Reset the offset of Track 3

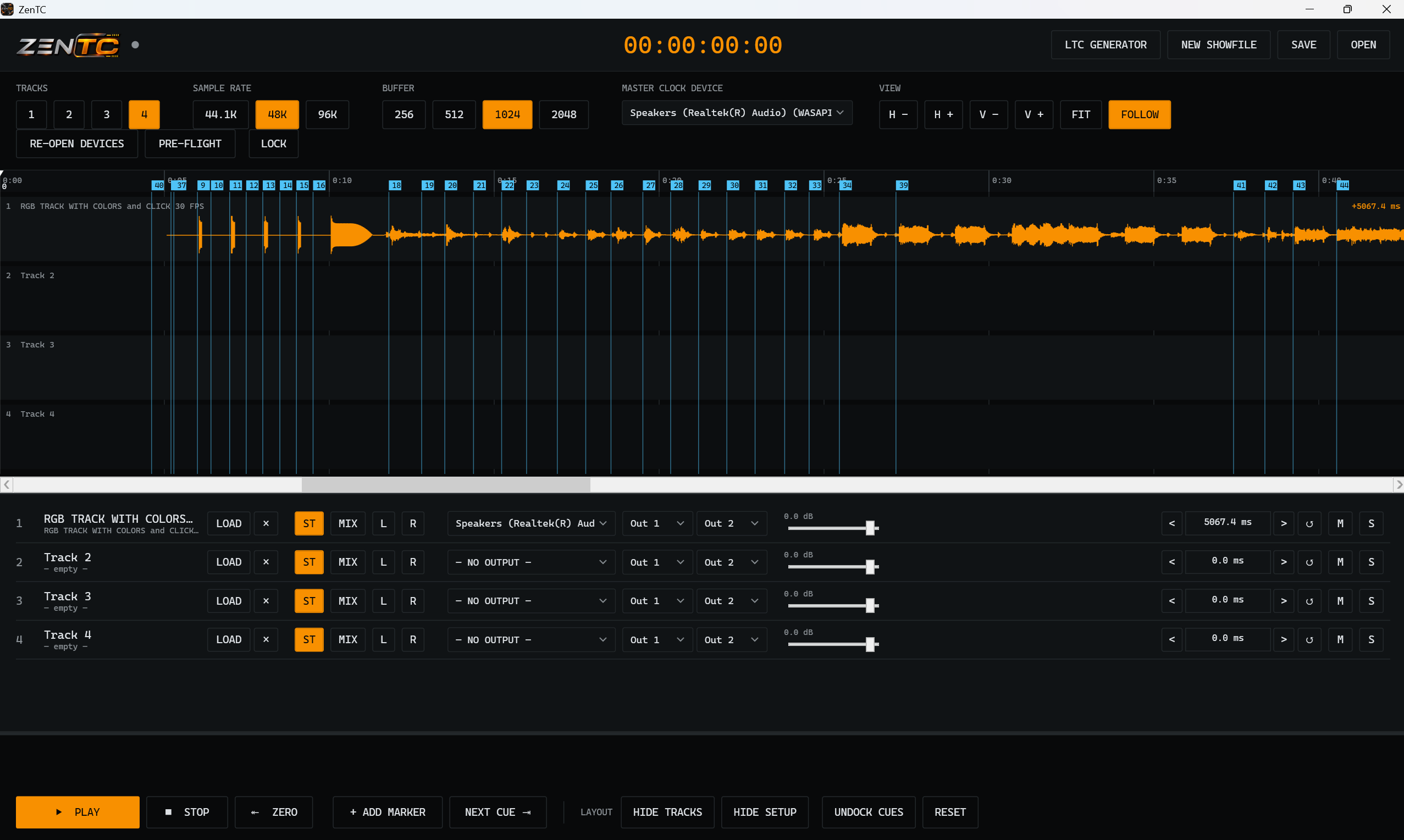click(1309, 600)
